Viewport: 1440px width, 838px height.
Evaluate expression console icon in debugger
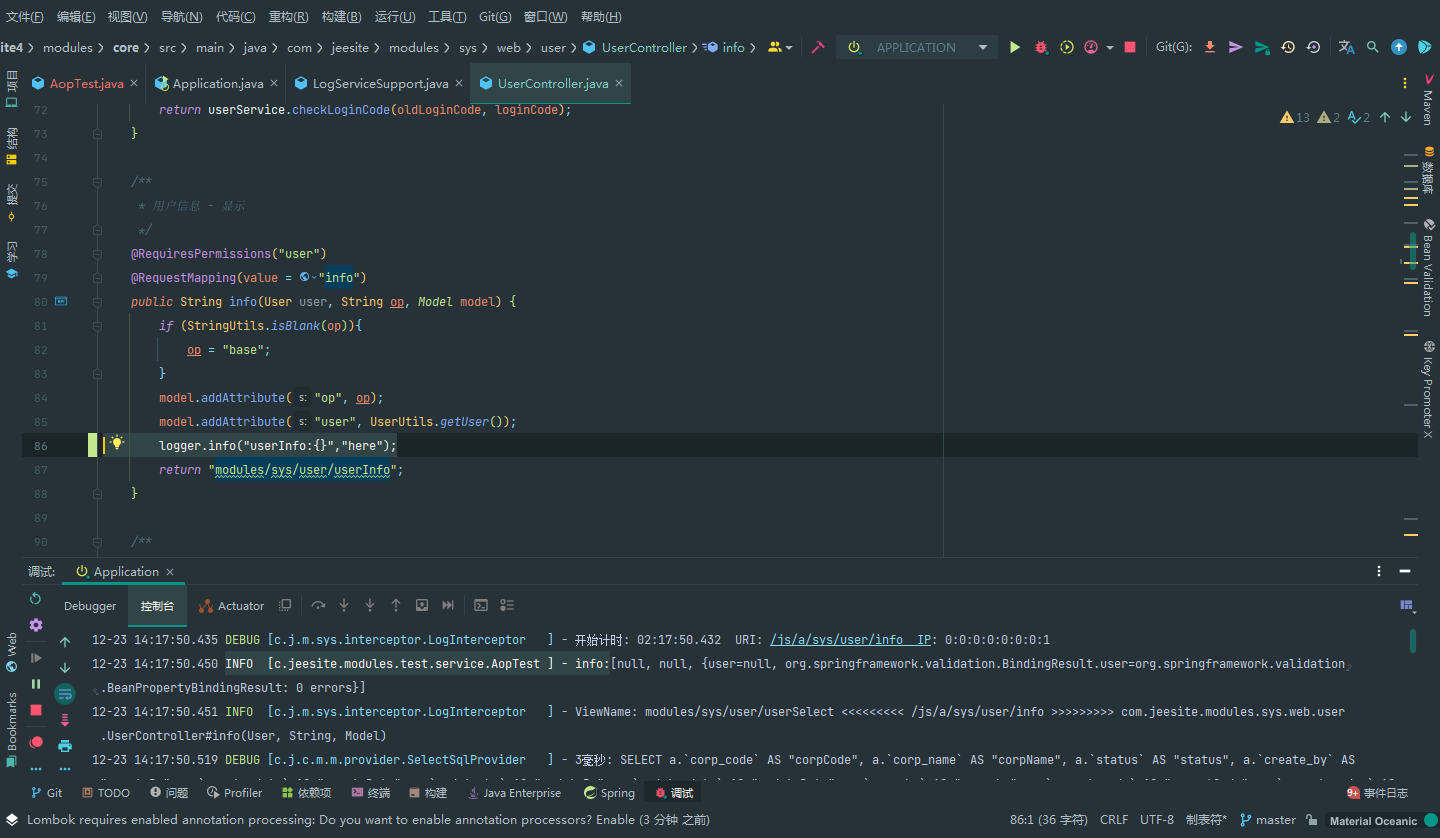coord(481,605)
